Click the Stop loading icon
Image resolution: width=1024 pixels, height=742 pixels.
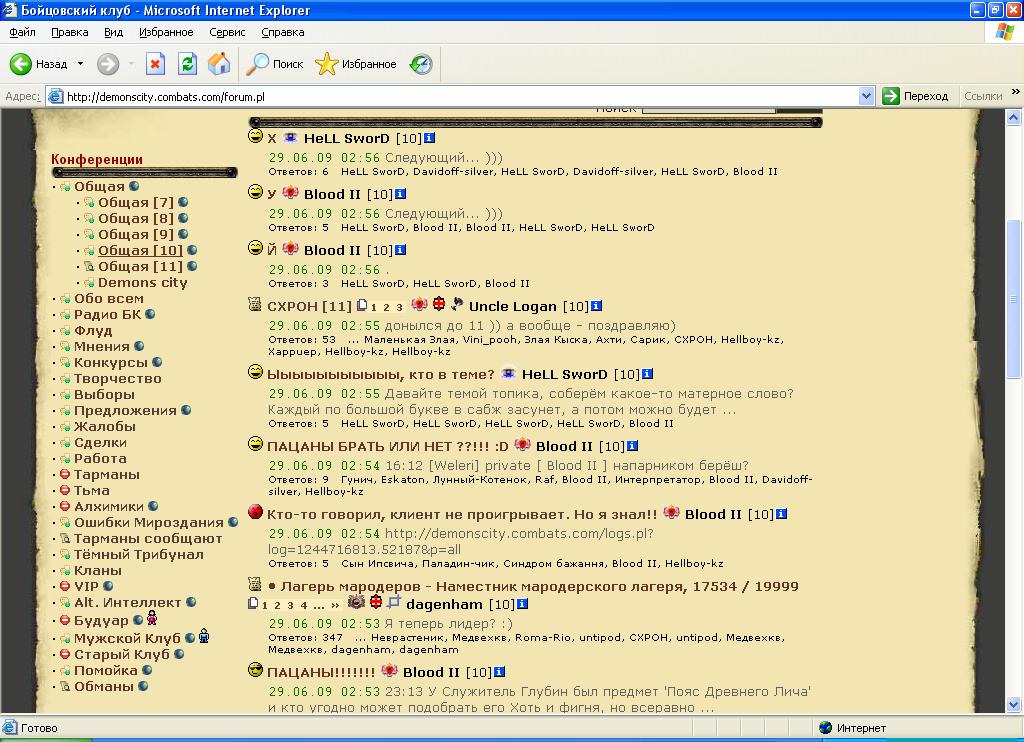coord(155,64)
